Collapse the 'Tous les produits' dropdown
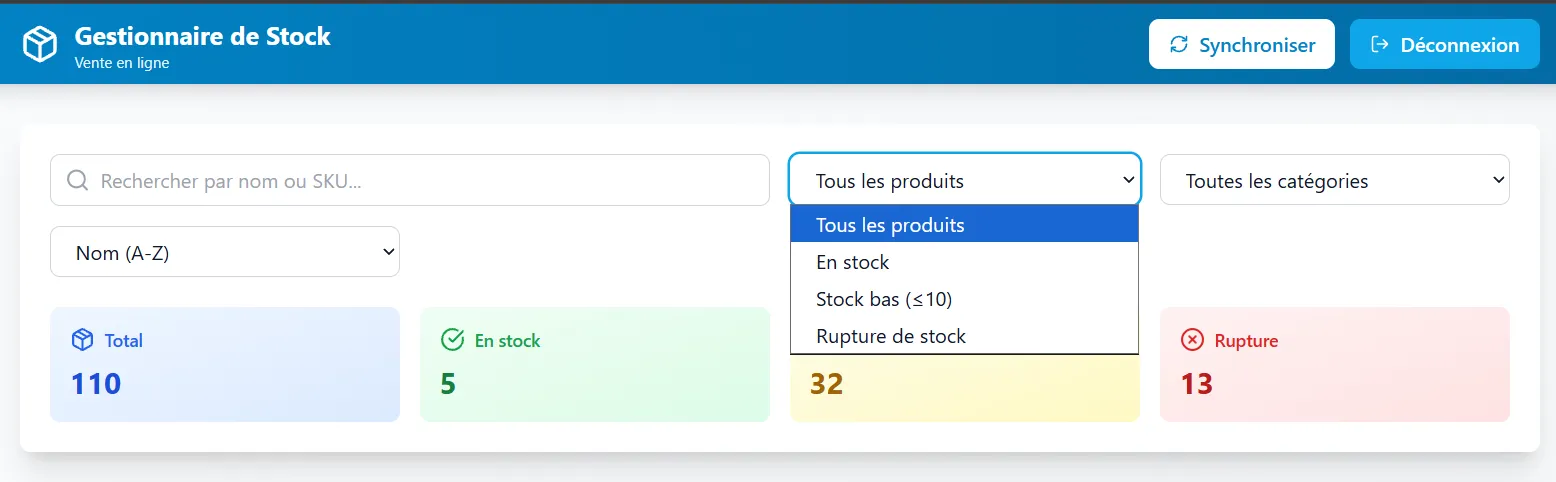Screen dimensions: 1556x482 point(964,181)
